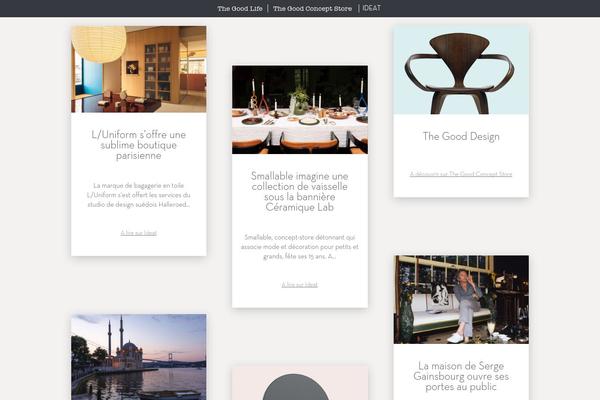Screen dimensions: 600x400
Task: Open the pink card with grey circle
Action: click(x=300, y=383)
